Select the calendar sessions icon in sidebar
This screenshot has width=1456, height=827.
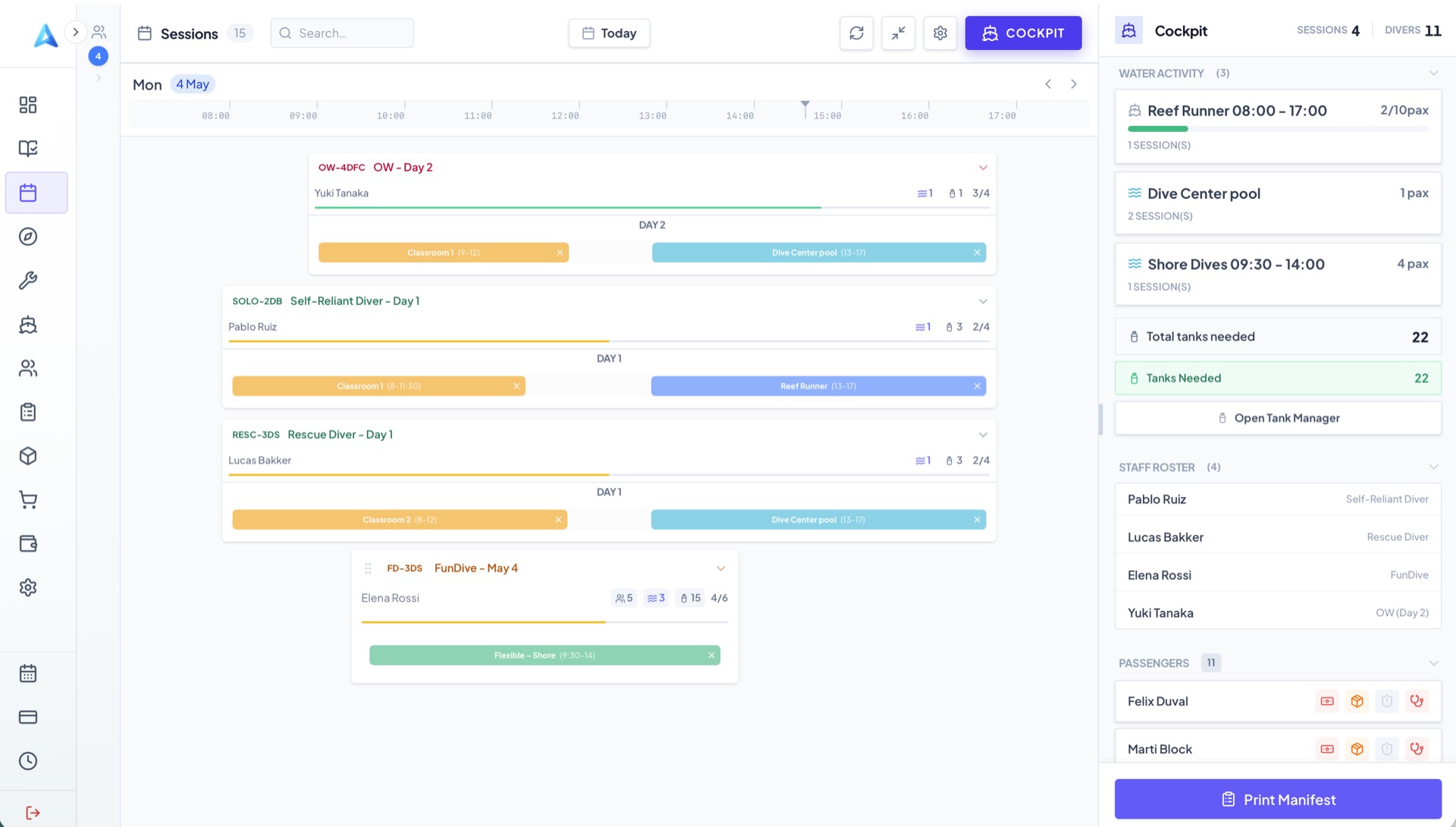click(28, 193)
